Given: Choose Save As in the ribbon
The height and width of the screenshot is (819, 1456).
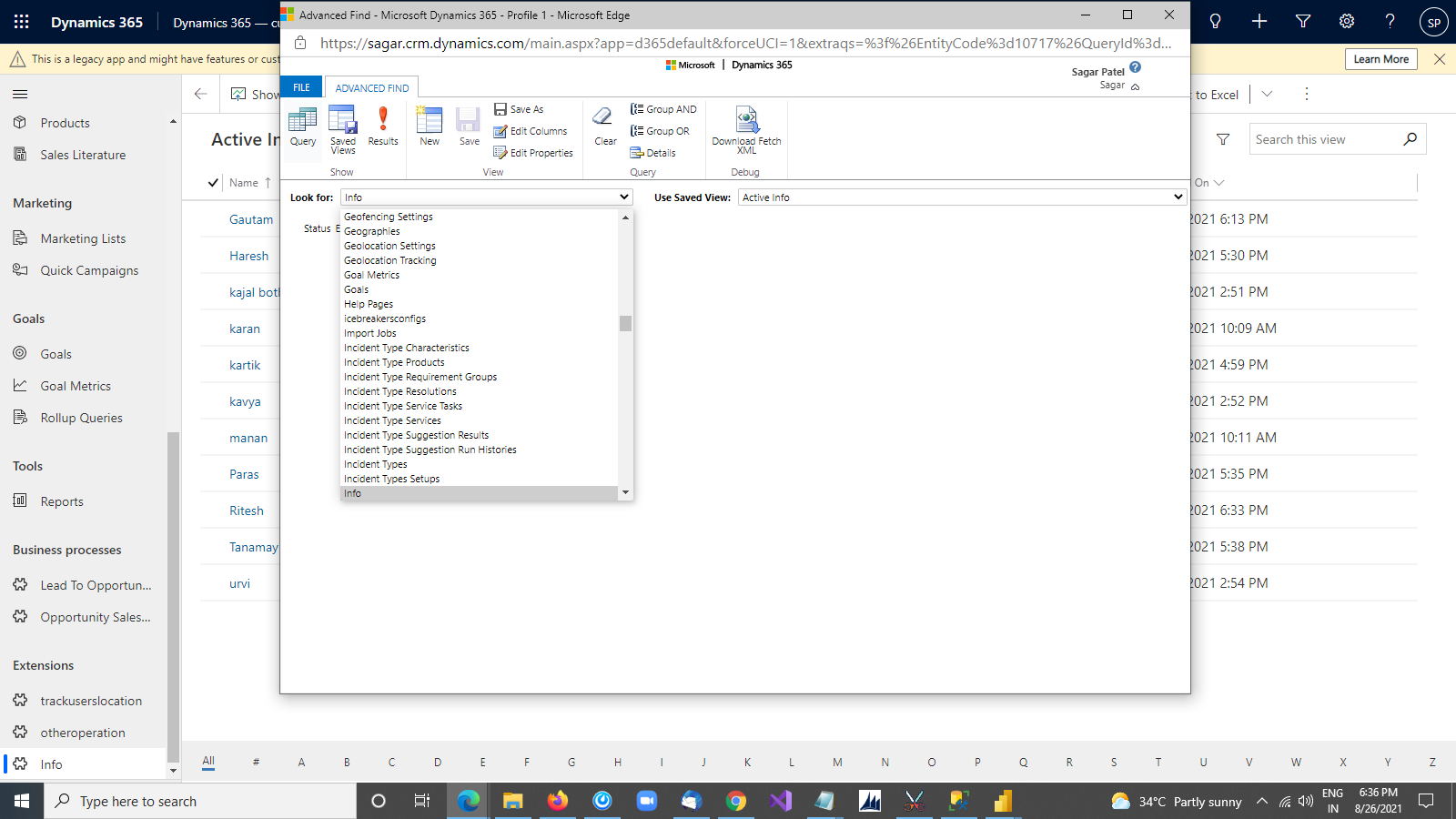Looking at the screenshot, I should pos(519,109).
